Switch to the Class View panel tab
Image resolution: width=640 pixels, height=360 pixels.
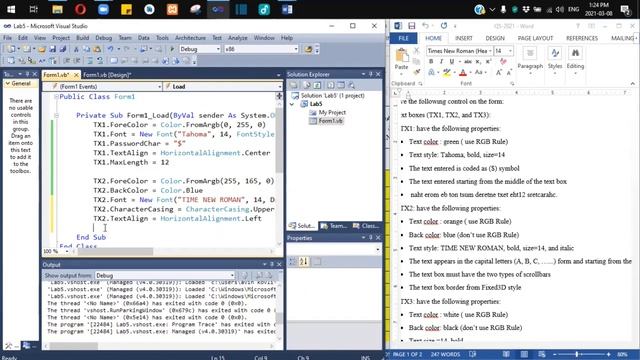click(x=366, y=226)
